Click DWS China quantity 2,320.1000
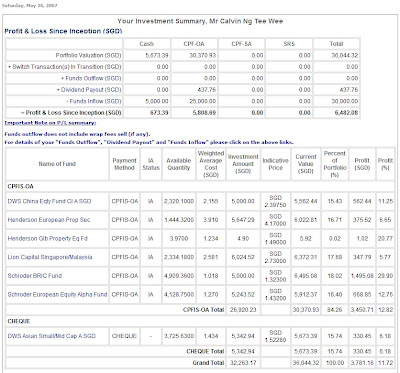400x373 pixels. (x=179, y=201)
